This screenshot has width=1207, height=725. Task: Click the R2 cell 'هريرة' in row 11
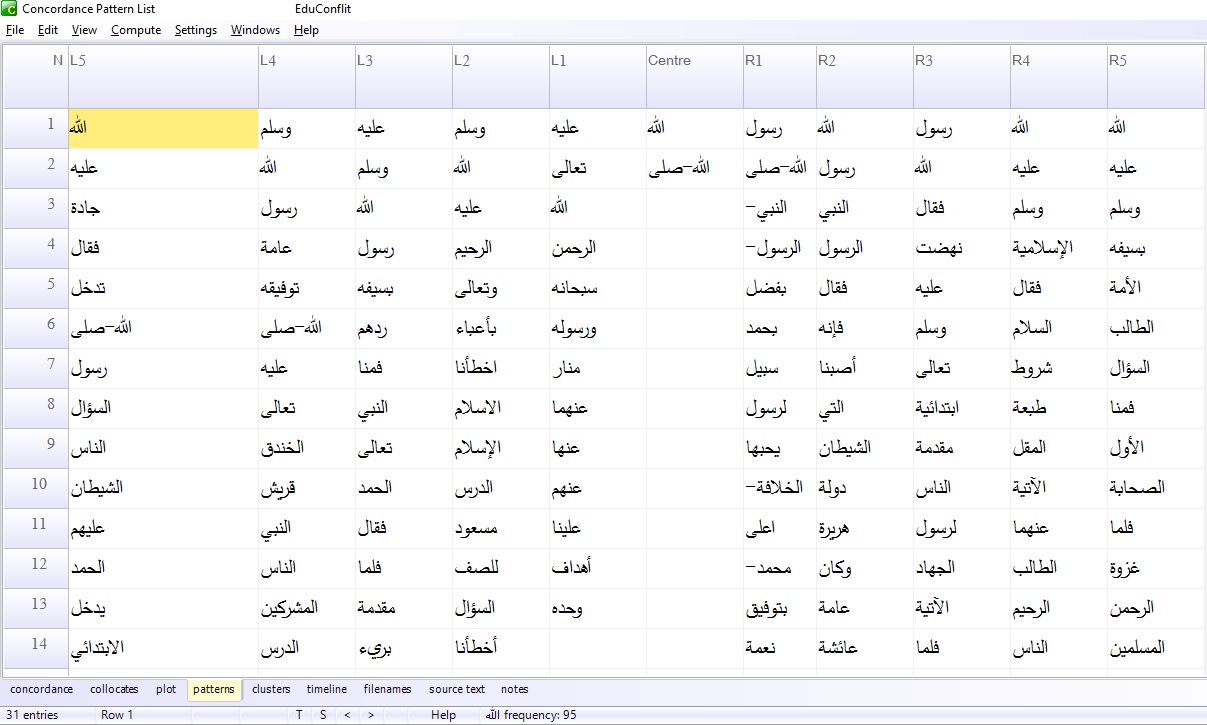865,528
